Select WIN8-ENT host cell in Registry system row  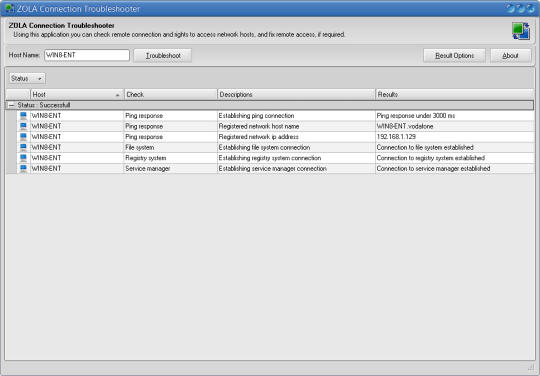pyautogui.click(x=77, y=158)
